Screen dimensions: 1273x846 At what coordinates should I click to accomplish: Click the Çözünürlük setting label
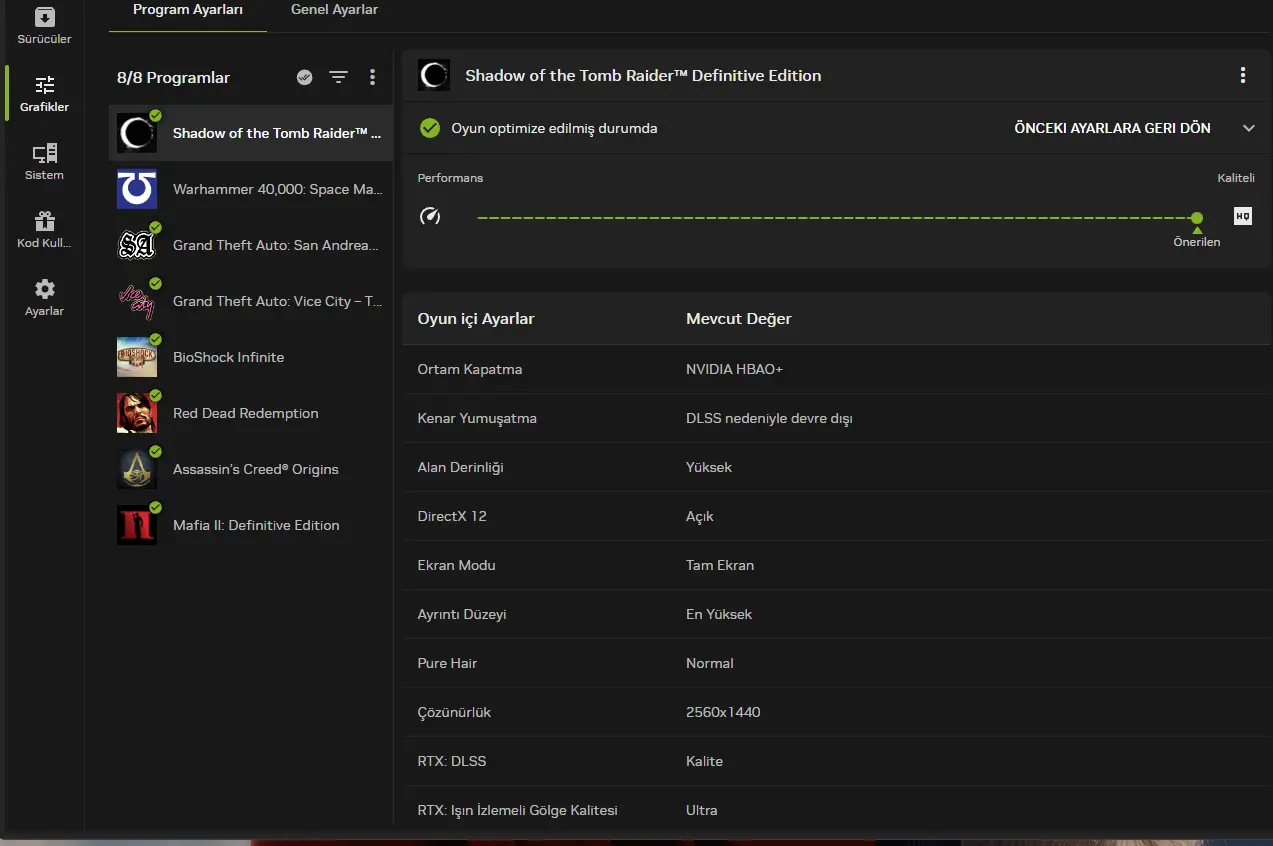(454, 712)
